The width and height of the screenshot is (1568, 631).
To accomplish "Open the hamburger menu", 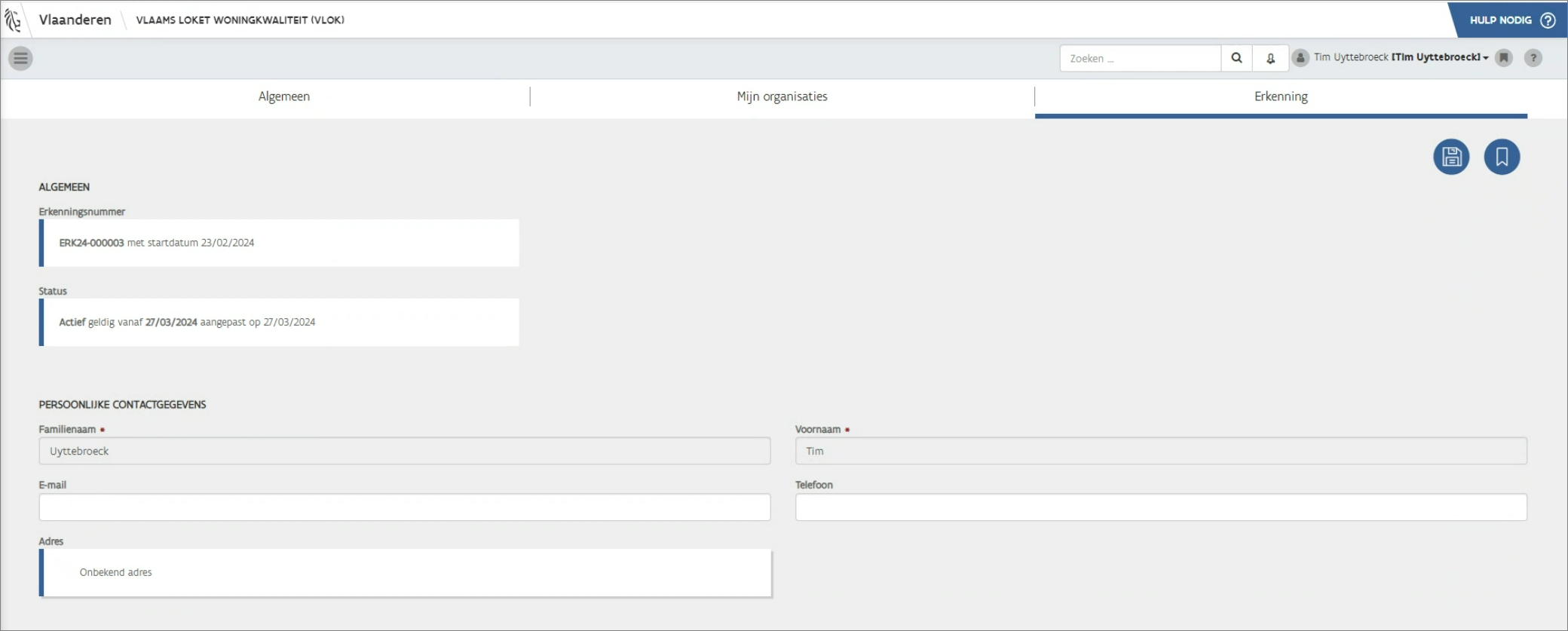I will pyautogui.click(x=20, y=58).
